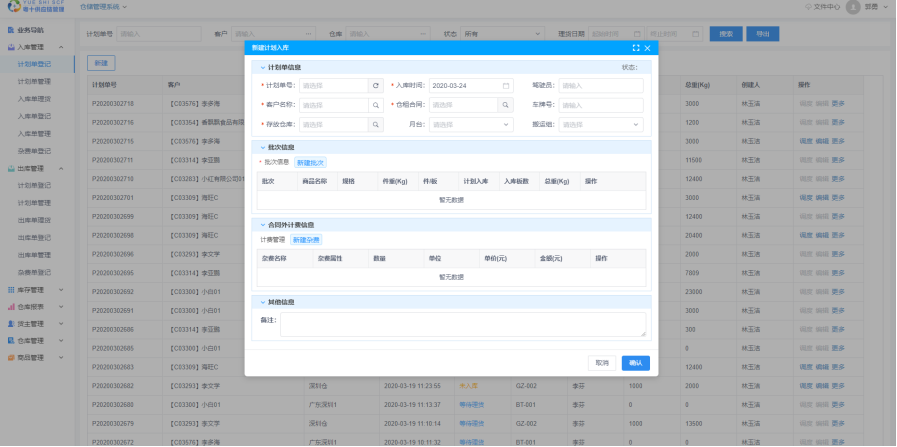897x447 pixels.
Task: Collapse the 出库管理 sidebar group
Action: point(61,169)
